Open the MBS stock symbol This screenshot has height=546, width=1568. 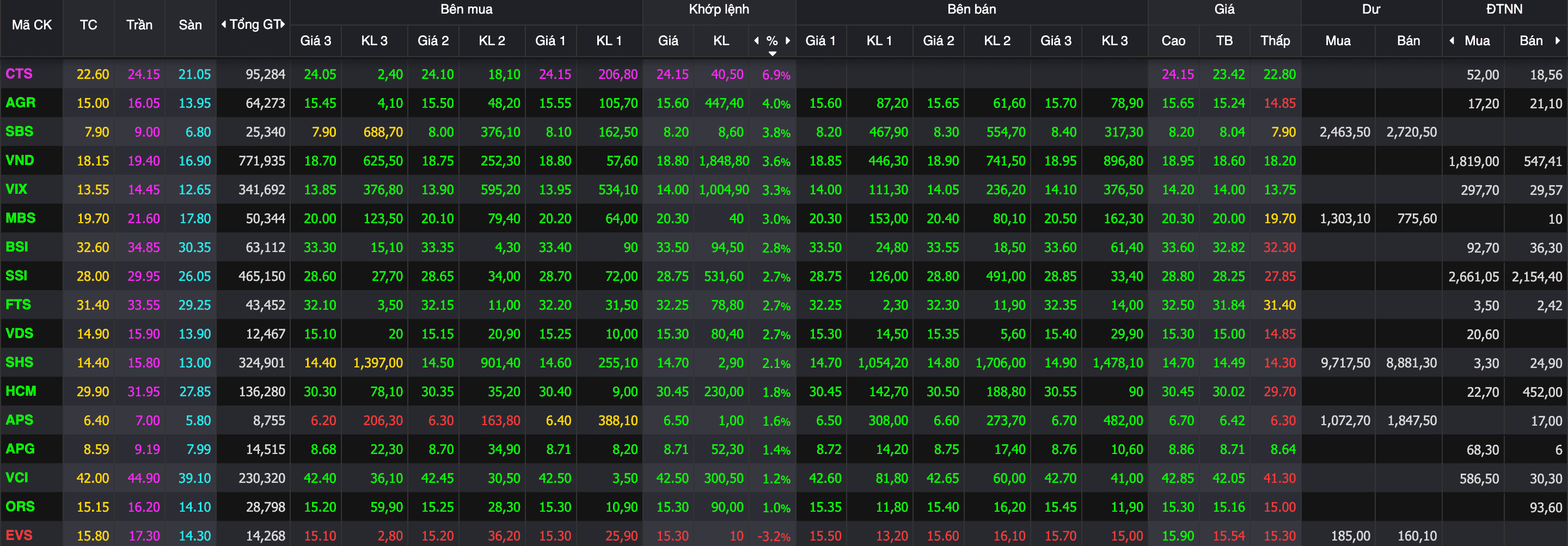[x=21, y=218]
